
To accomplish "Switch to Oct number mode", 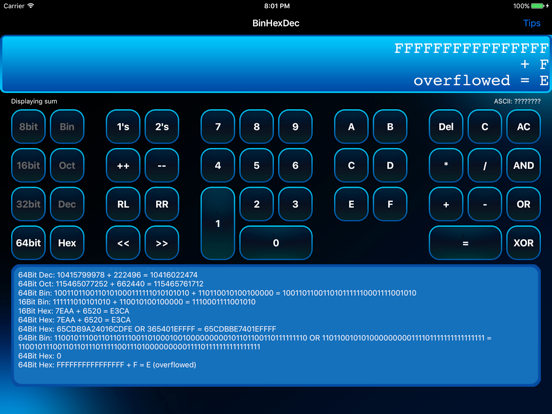I will click(x=67, y=165).
